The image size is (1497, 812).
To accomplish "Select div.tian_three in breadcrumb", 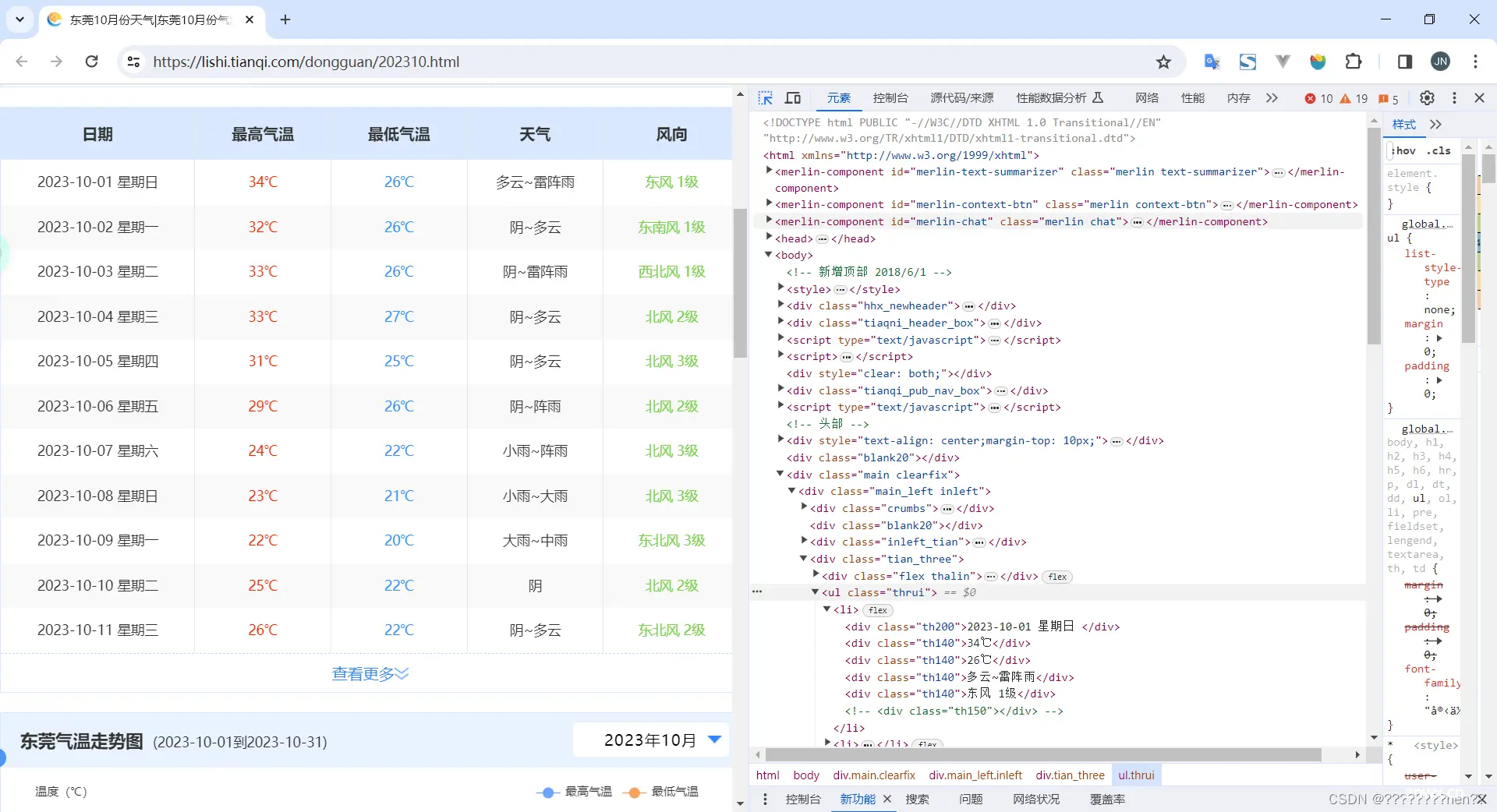I will coord(1070,775).
